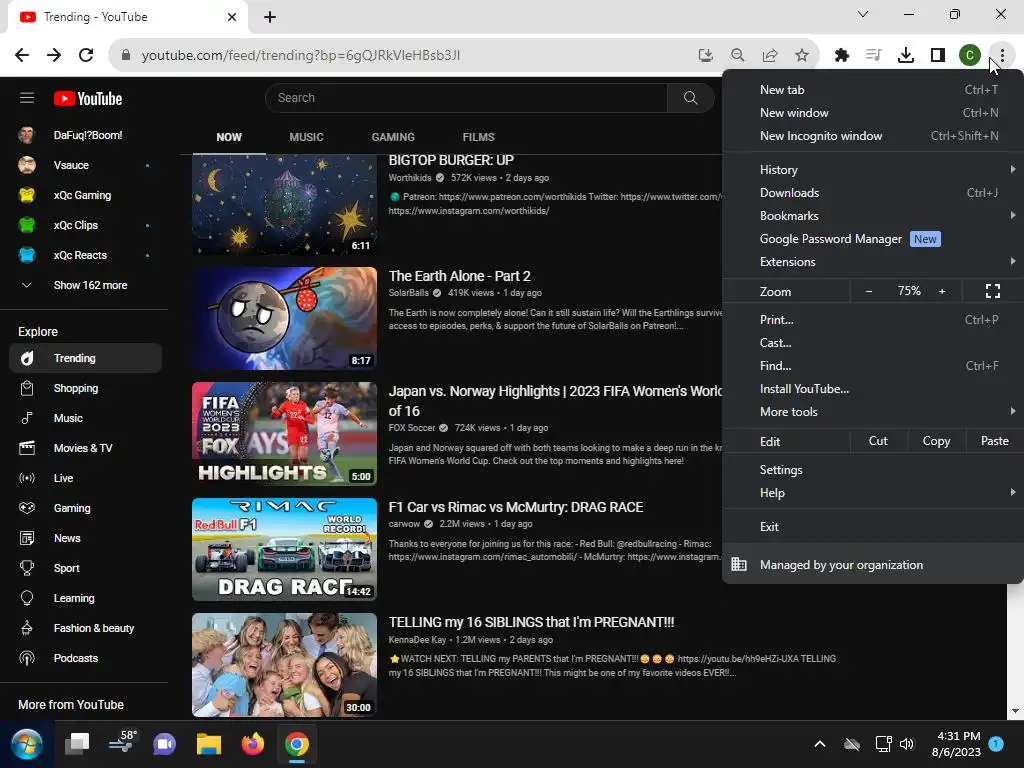Viewport: 1024px width, 768px height.
Task: Switch to the FILMS trending tab
Action: [x=479, y=137]
